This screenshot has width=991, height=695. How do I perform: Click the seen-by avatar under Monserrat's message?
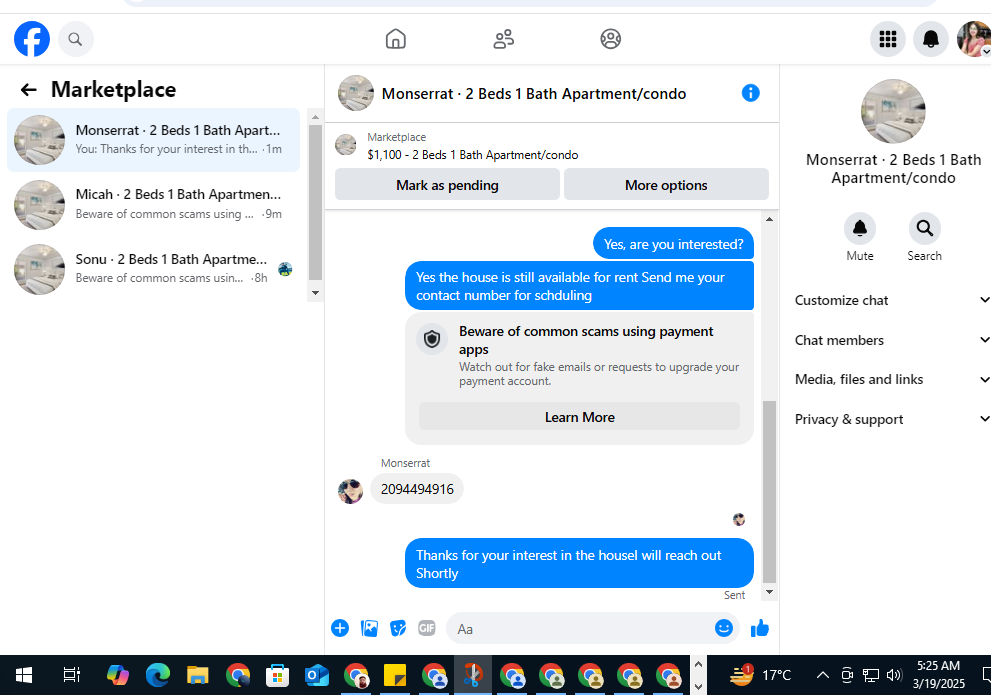739,519
